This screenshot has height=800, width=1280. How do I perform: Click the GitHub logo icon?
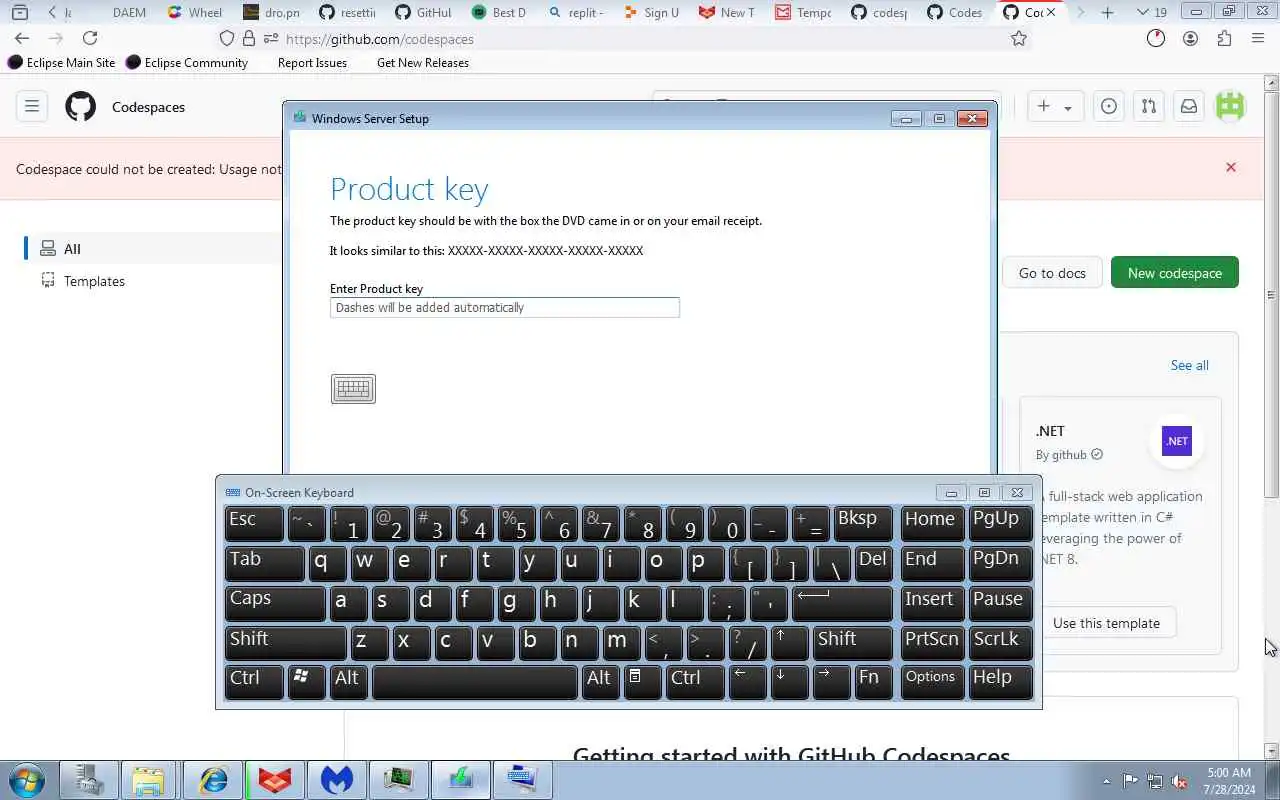(81, 106)
